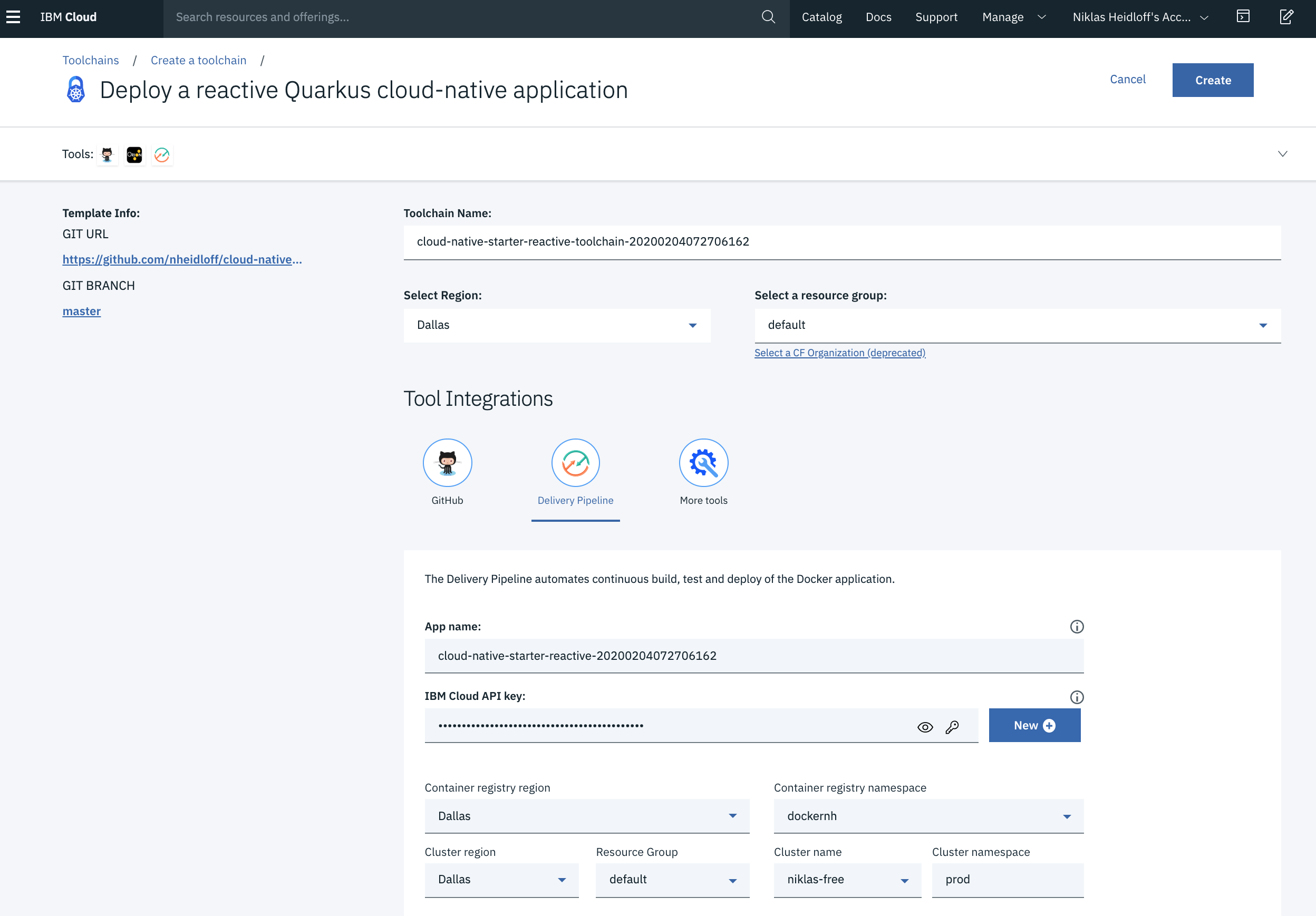Click the key icon in API key field
This screenshot has height=916, width=1316.
pos(952,727)
